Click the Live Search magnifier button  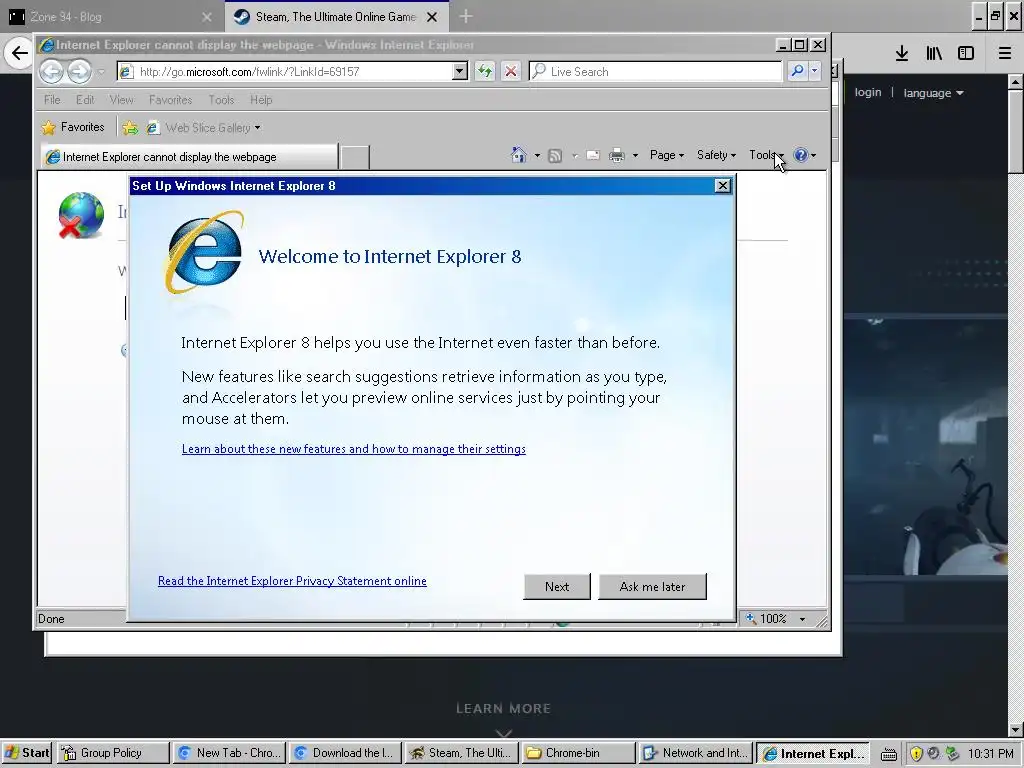point(797,71)
